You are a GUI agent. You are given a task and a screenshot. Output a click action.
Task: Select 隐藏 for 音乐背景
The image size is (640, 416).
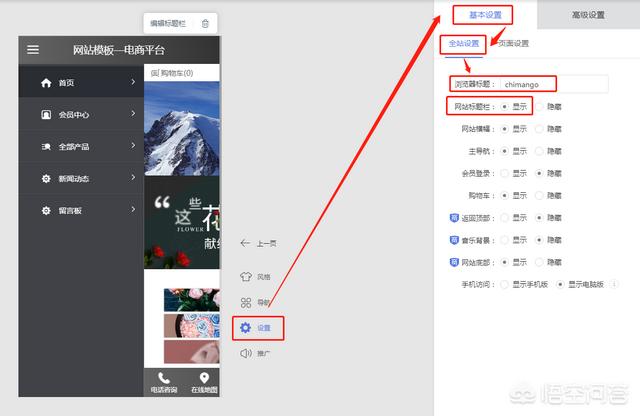pos(539,240)
